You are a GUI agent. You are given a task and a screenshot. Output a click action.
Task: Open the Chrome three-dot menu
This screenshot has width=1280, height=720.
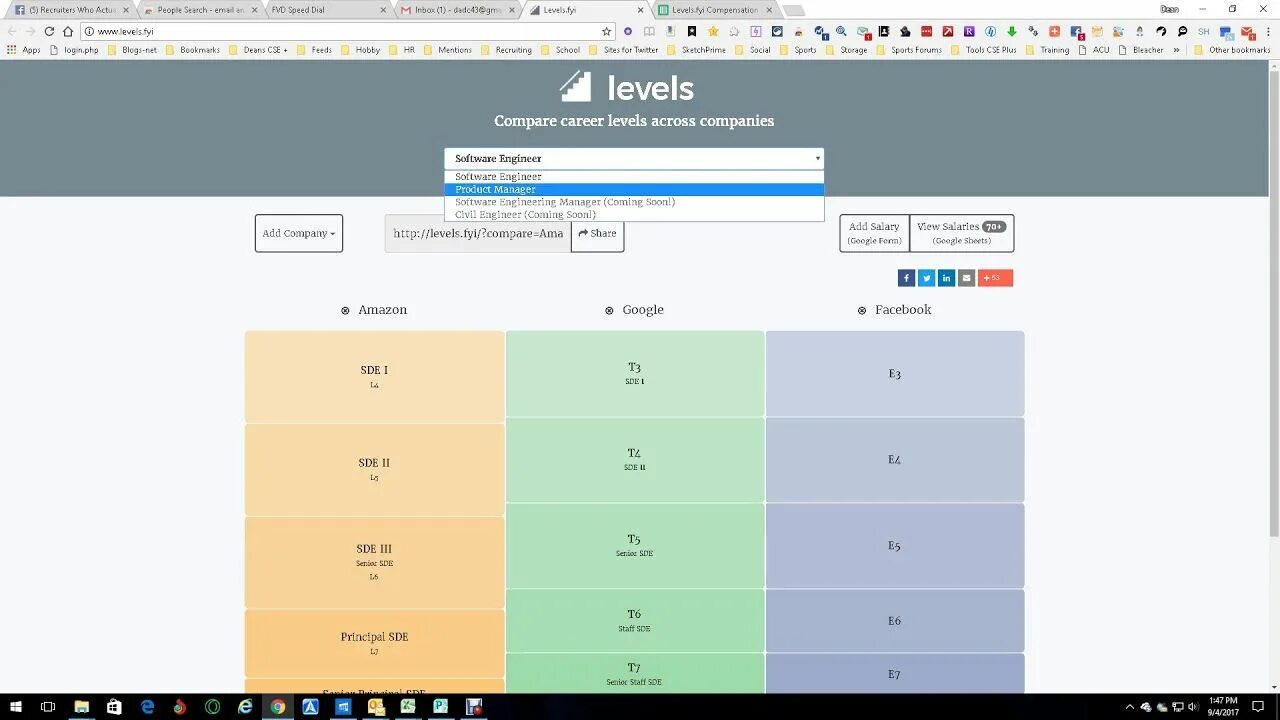[1269, 31]
